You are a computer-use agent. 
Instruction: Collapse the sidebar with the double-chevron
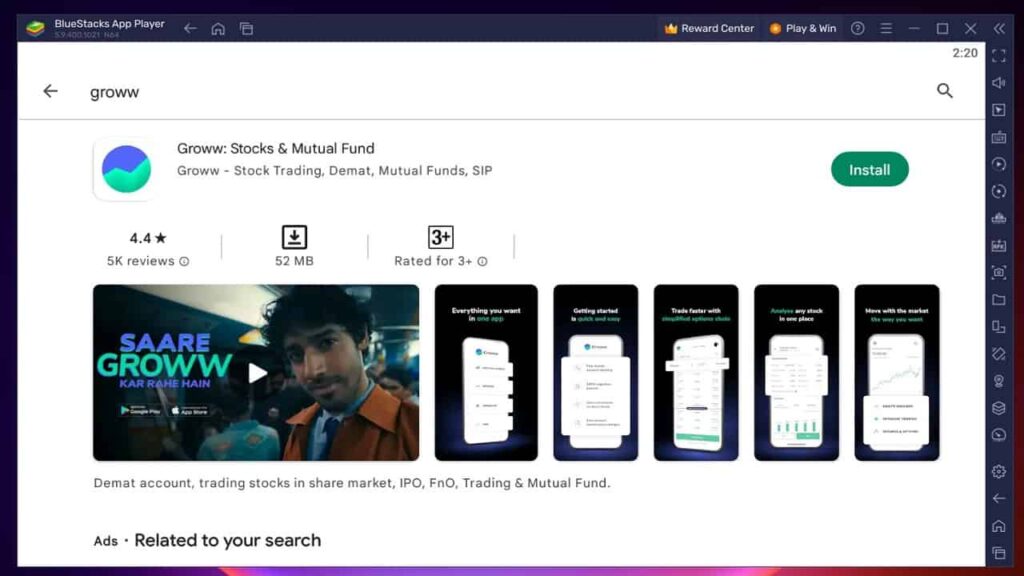coord(998,28)
